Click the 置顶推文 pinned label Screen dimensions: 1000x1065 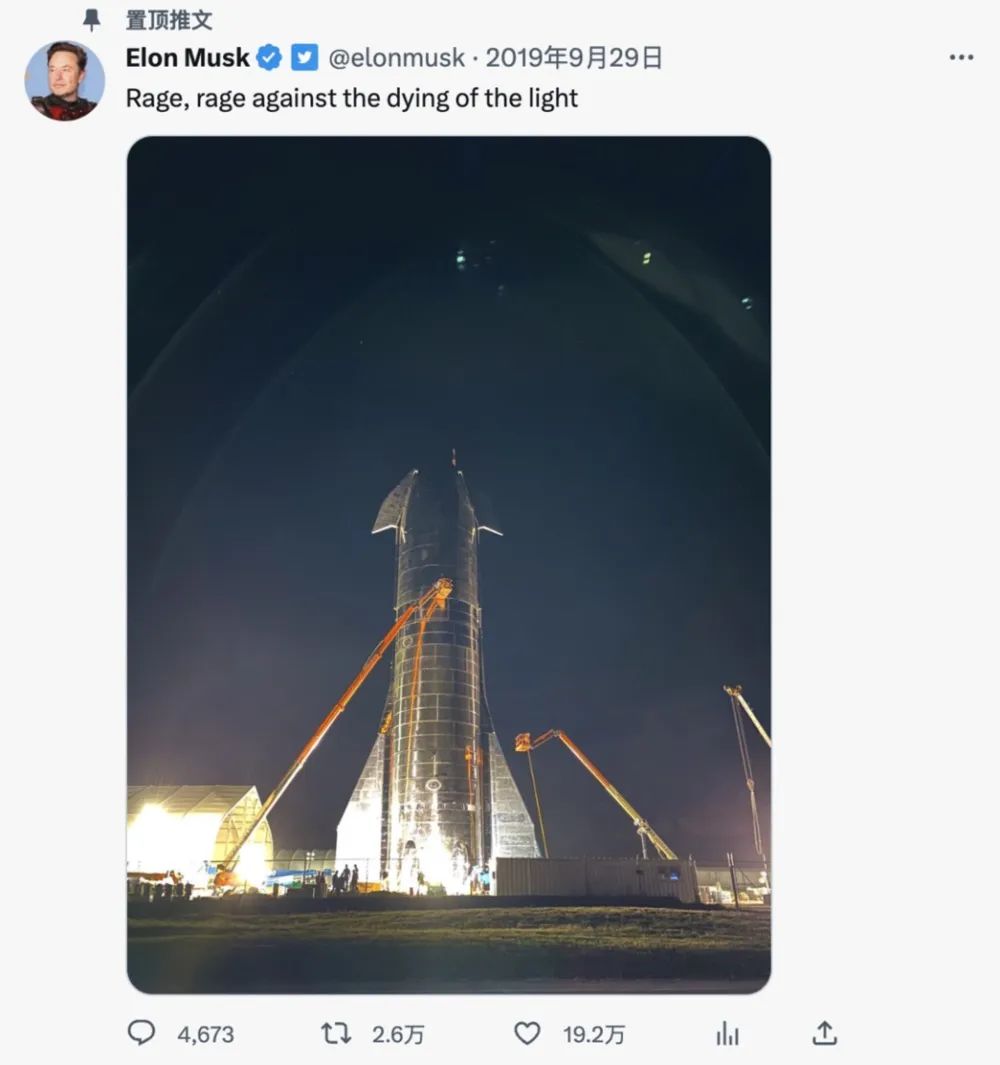pos(169,20)
